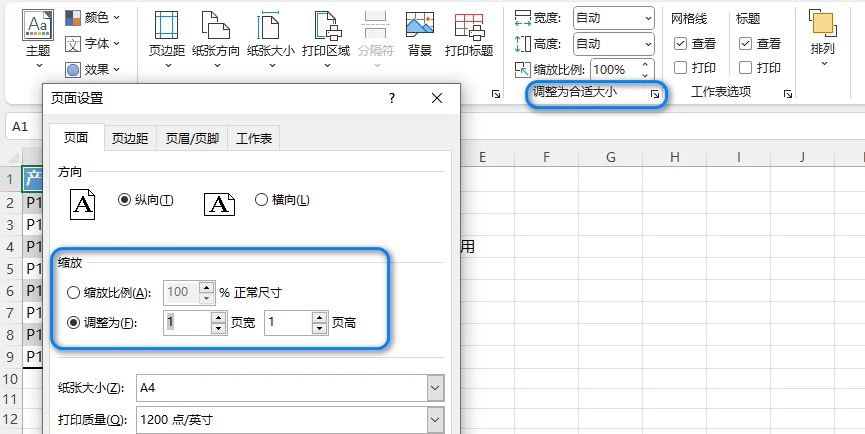Click the portrait page icon beside 纵向
The width and height of the screenshot is (865, 434).
pos(82,204)
